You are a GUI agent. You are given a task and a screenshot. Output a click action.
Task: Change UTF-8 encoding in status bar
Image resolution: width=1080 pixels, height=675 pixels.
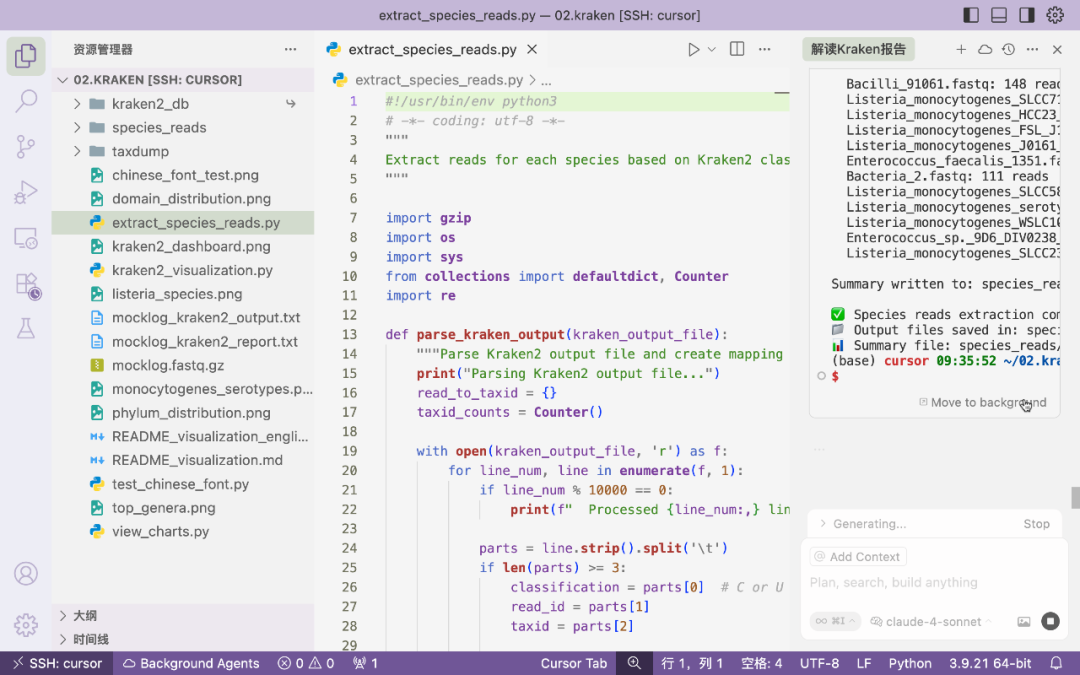tap(819, 663)
